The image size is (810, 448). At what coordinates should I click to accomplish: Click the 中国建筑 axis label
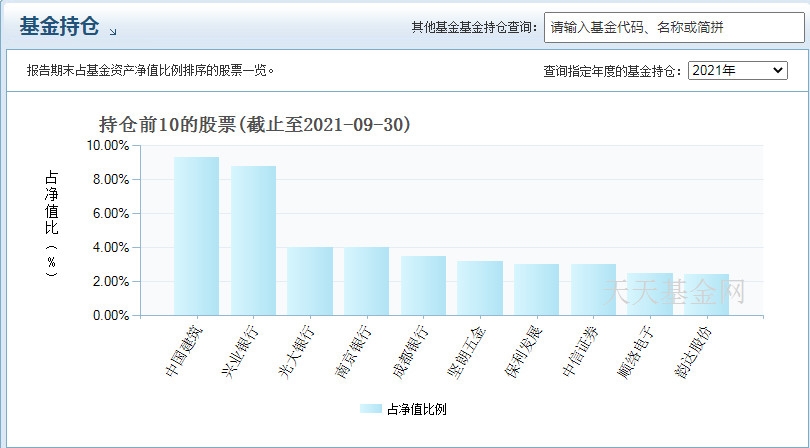[x=184, y=351]
